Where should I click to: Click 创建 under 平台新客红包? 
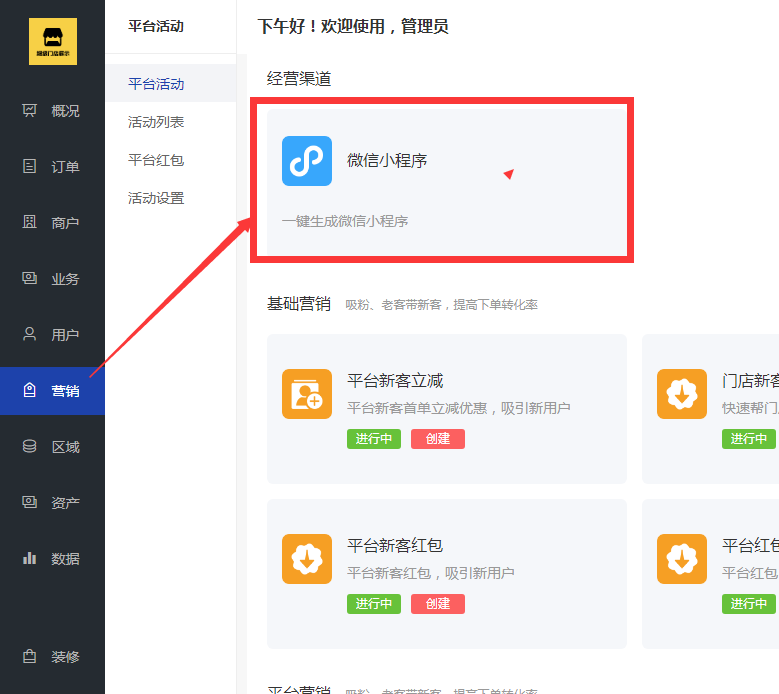tap(438, 604)
